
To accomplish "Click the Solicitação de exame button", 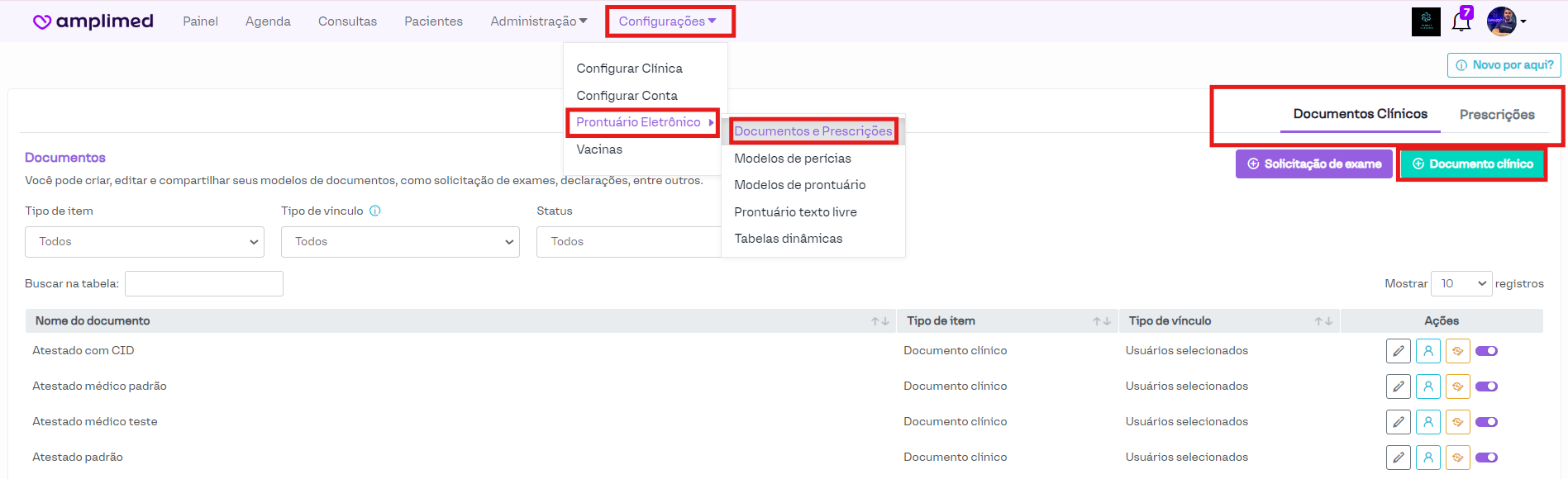I will (1313, 164).
